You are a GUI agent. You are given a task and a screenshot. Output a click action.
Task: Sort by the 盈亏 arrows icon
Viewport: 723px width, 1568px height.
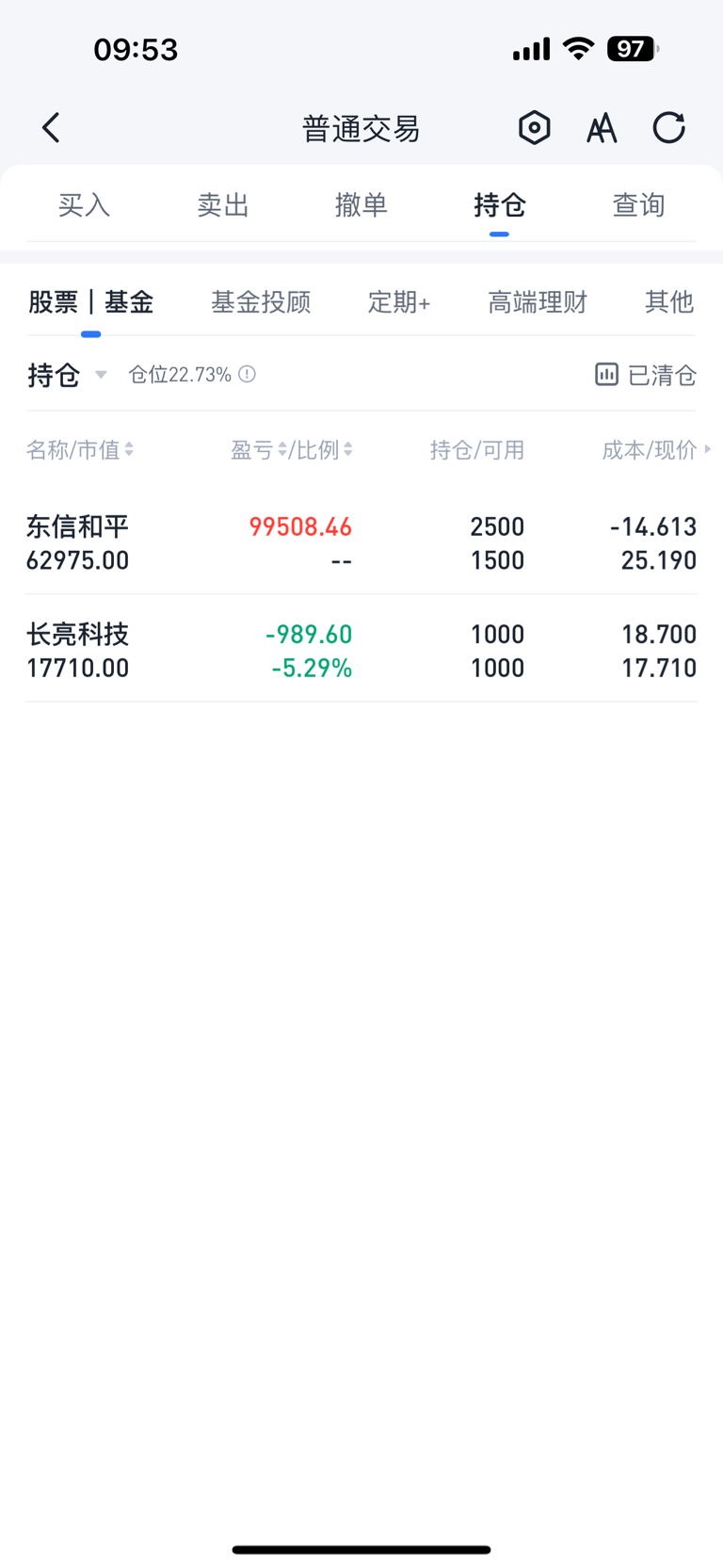pos(282,450)
